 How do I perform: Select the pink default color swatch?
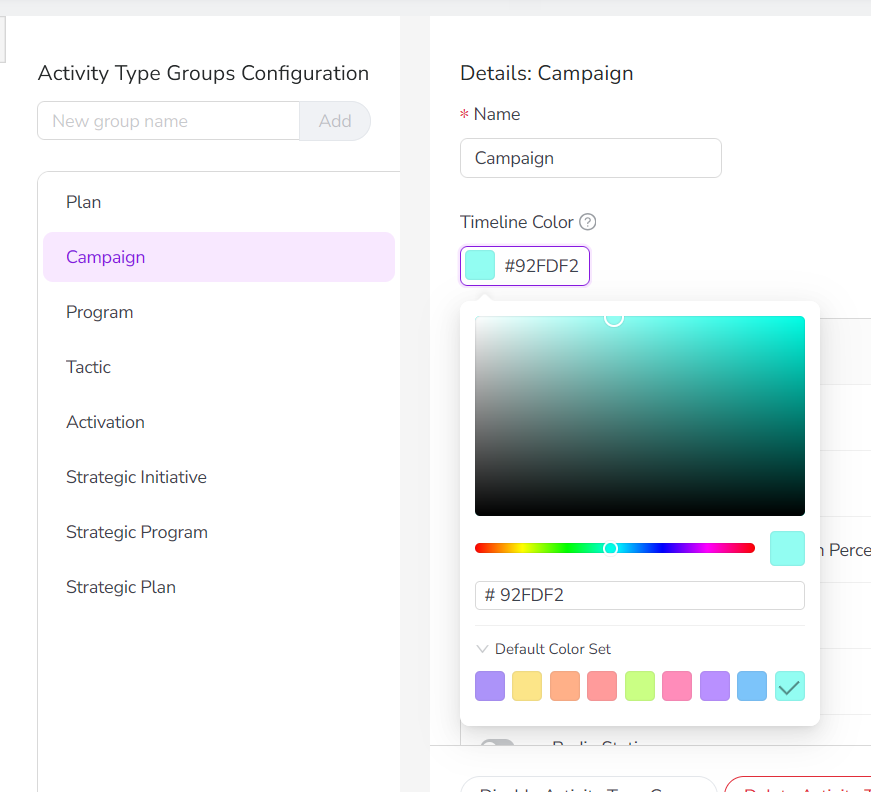677,686
